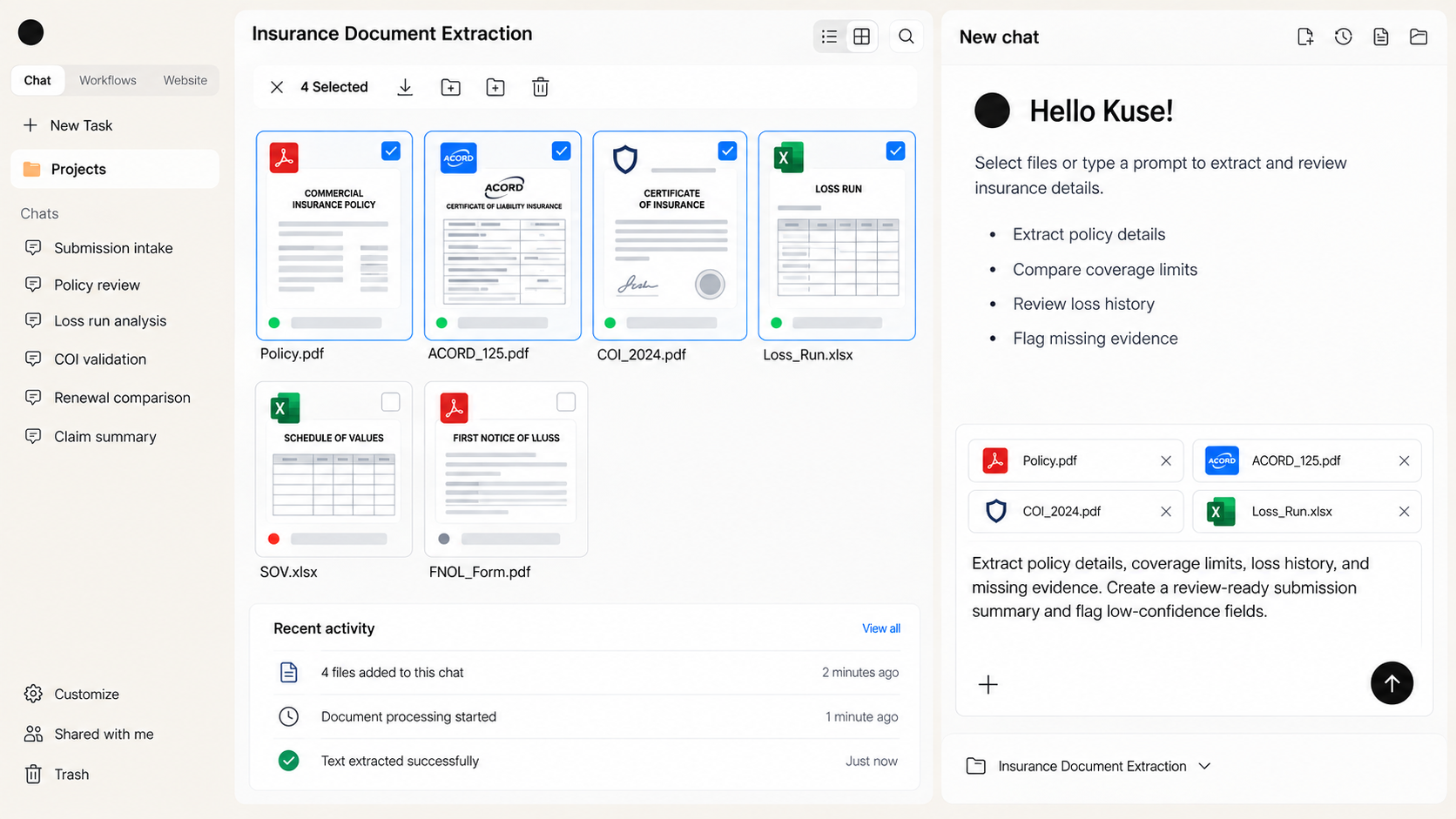Uncheck the Loss_Run.xlsx checkbox
Screen dimensions: 1456x819
895,151
